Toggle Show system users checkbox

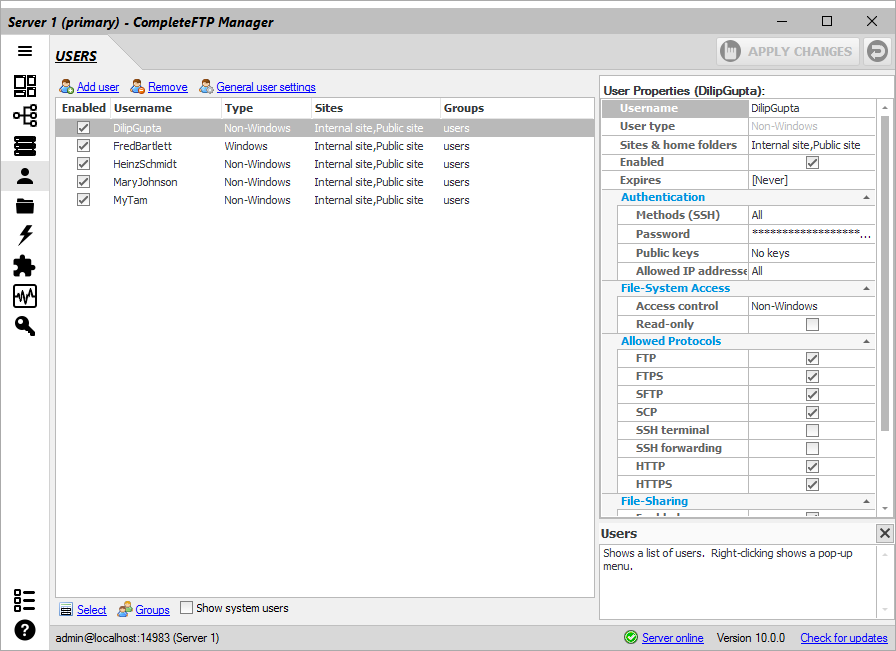(x=186, y=608)
